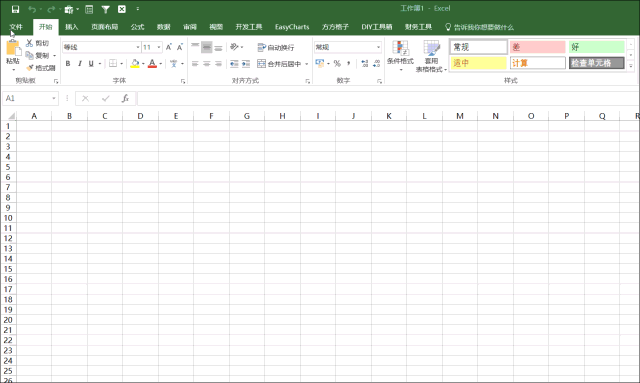
Task: Click the Redo arrow icon
Action: (51, 9)
